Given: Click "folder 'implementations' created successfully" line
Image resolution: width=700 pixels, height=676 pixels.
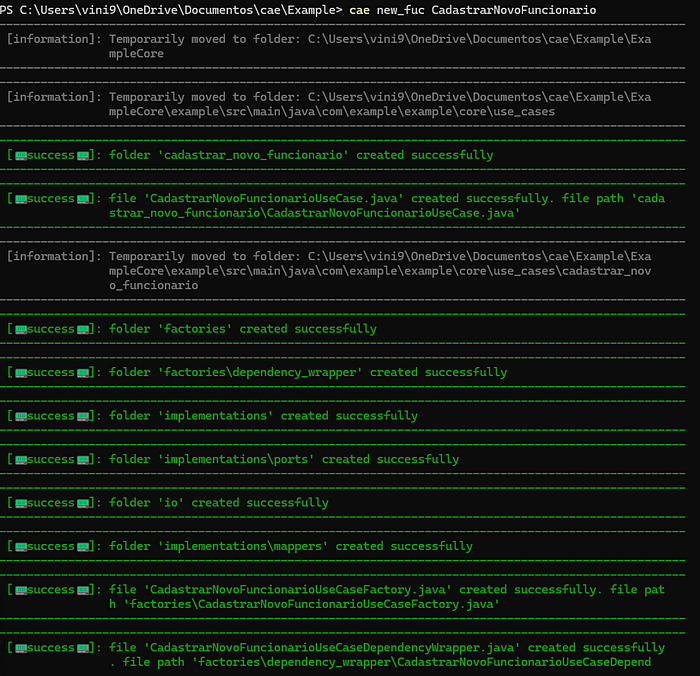Looking at the screenshot, I should (263, 416).
